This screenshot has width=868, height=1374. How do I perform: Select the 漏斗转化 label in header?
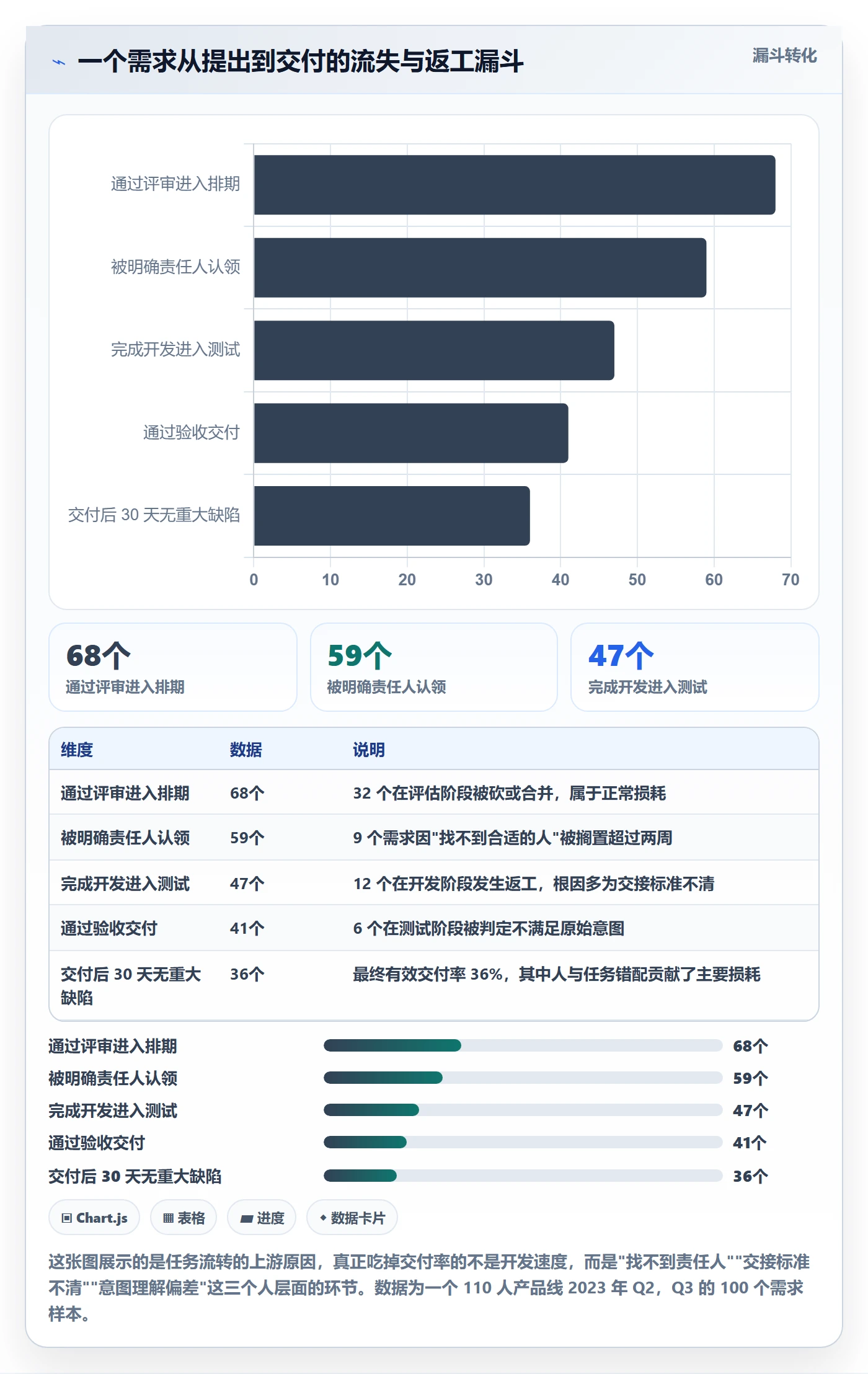pos(784,56)
